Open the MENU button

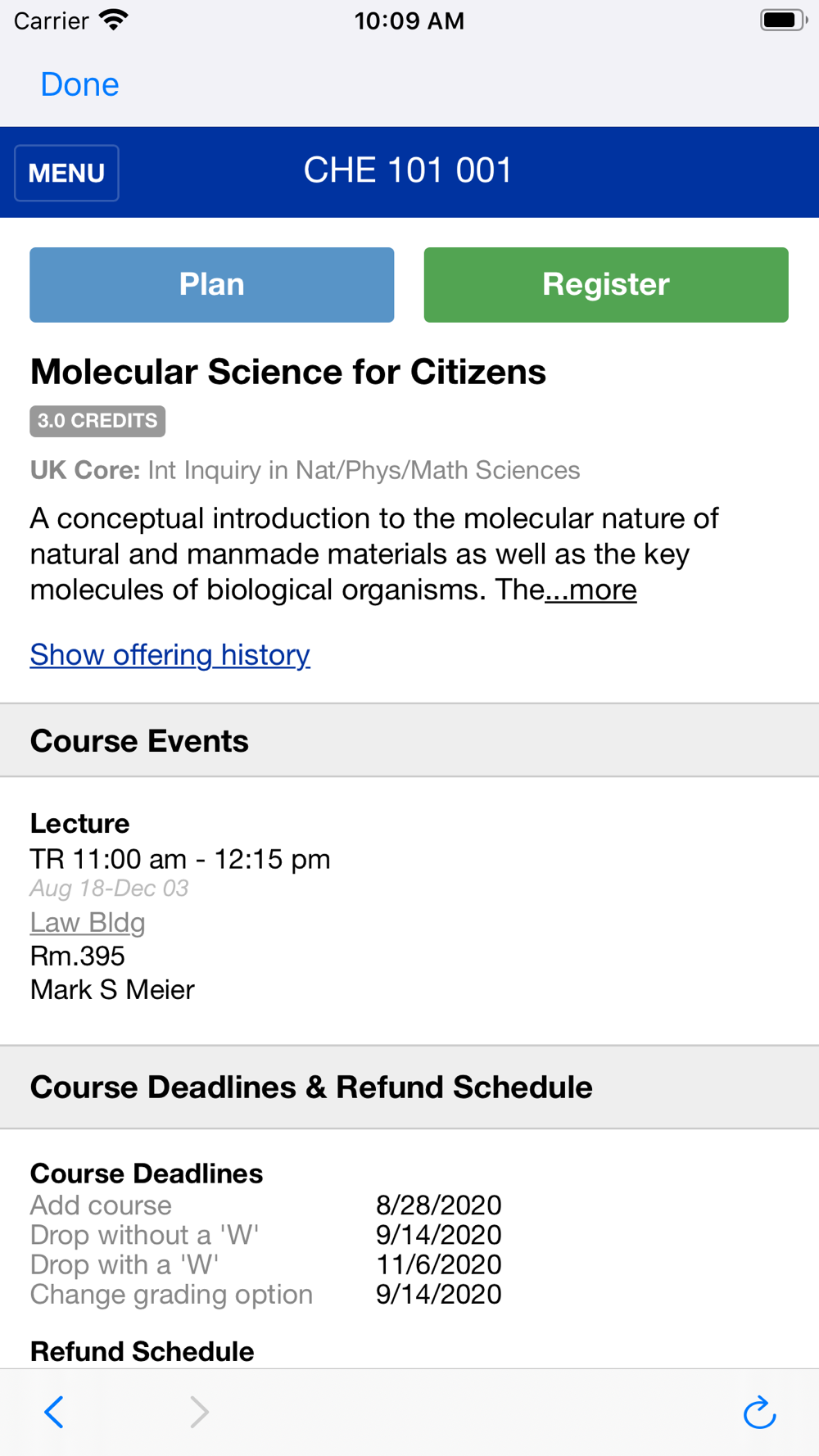tap(66, 173)
